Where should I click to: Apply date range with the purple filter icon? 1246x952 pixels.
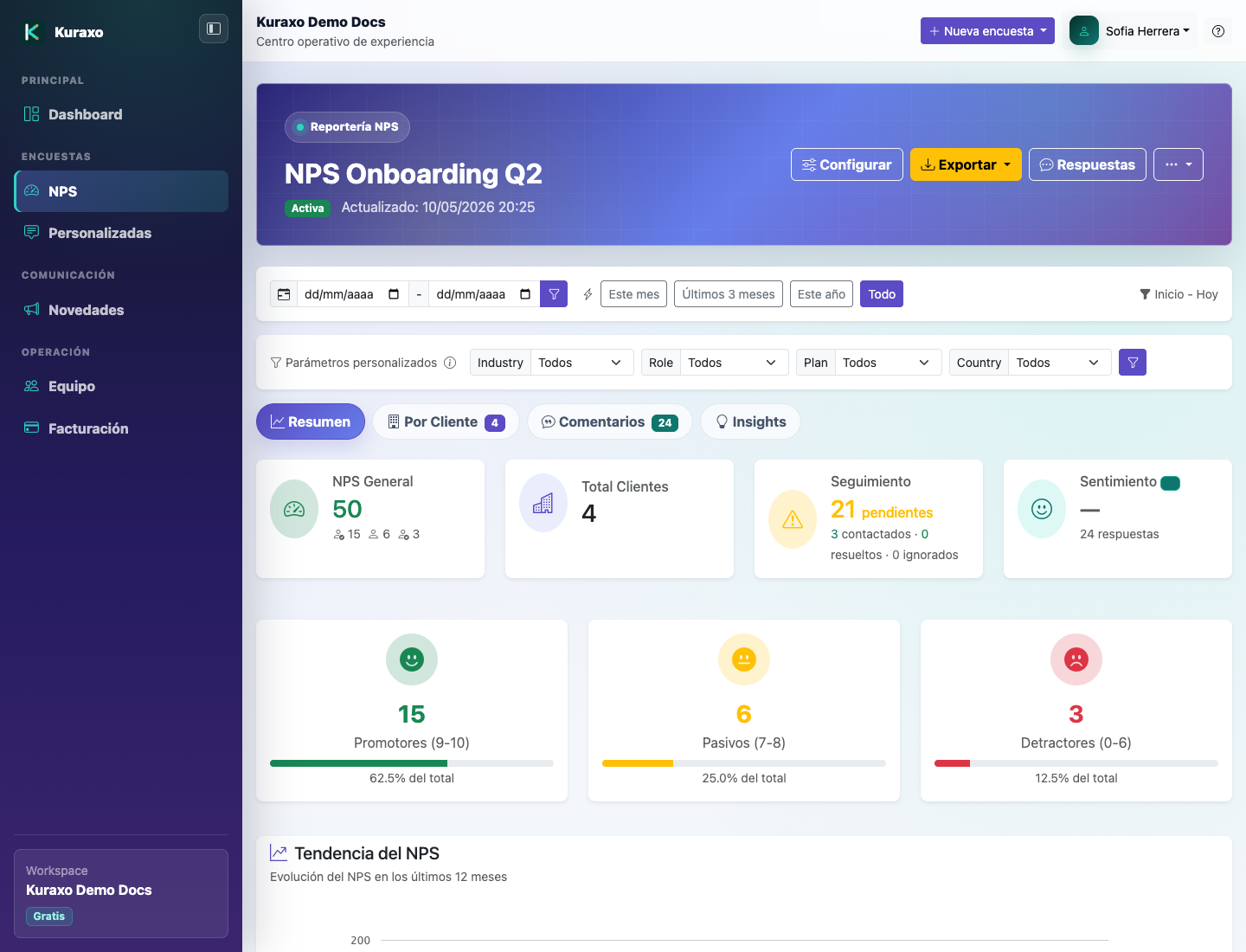click(554, 294)
